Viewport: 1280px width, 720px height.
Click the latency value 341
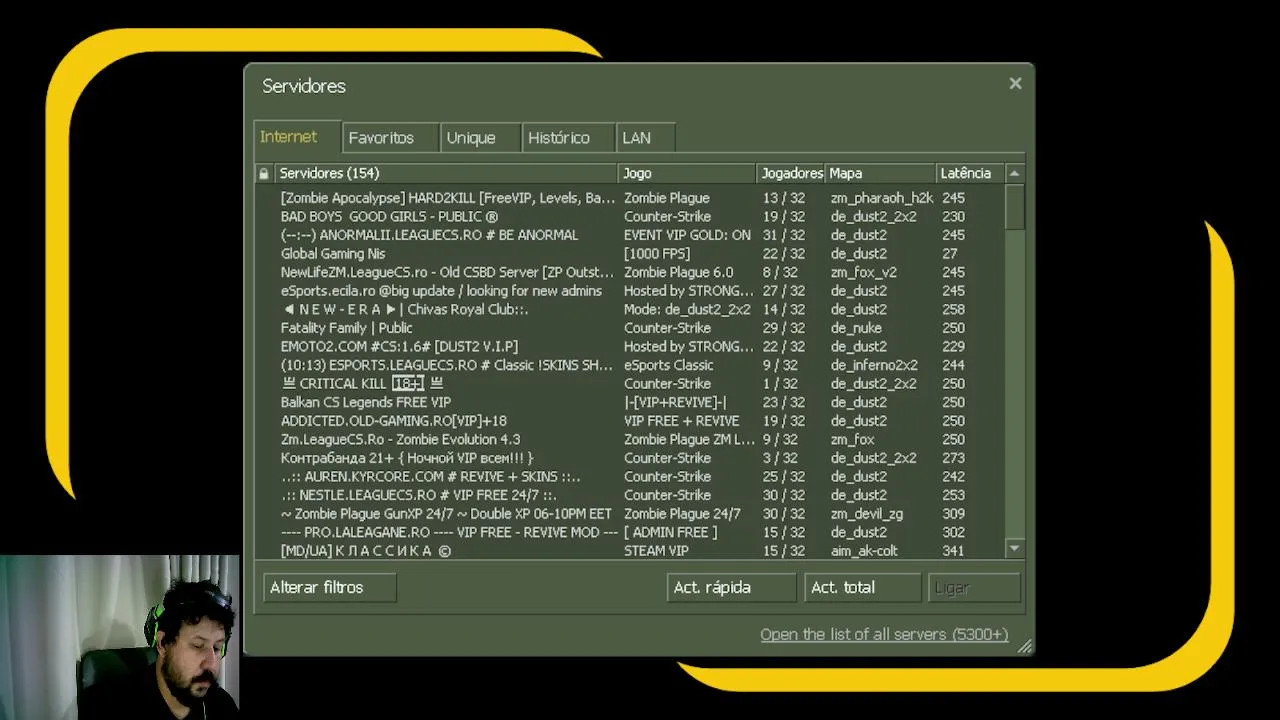click(x=953, y=550)
